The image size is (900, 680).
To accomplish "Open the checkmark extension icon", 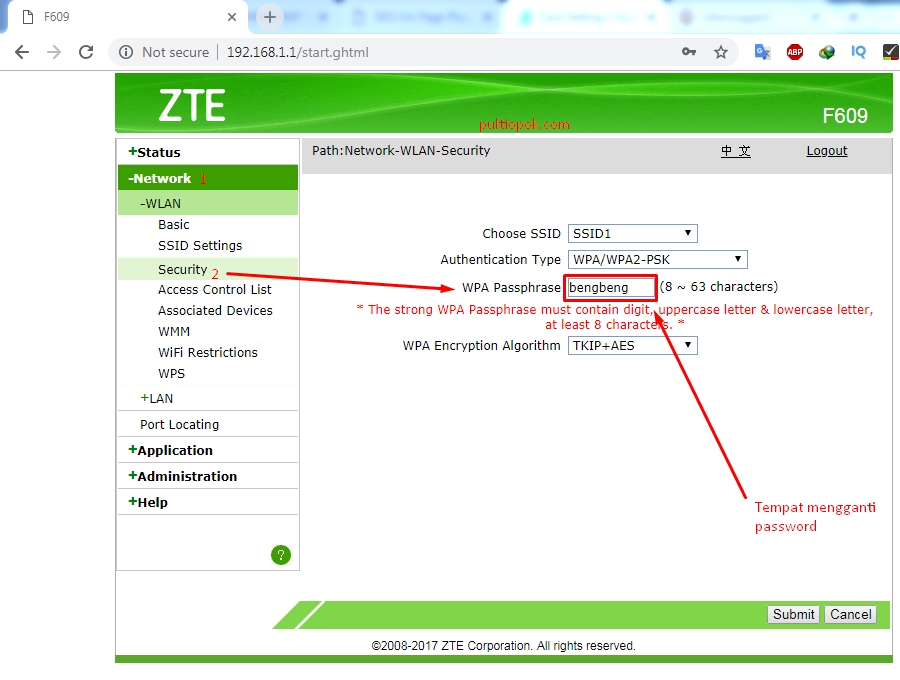I will coord(890,52).
